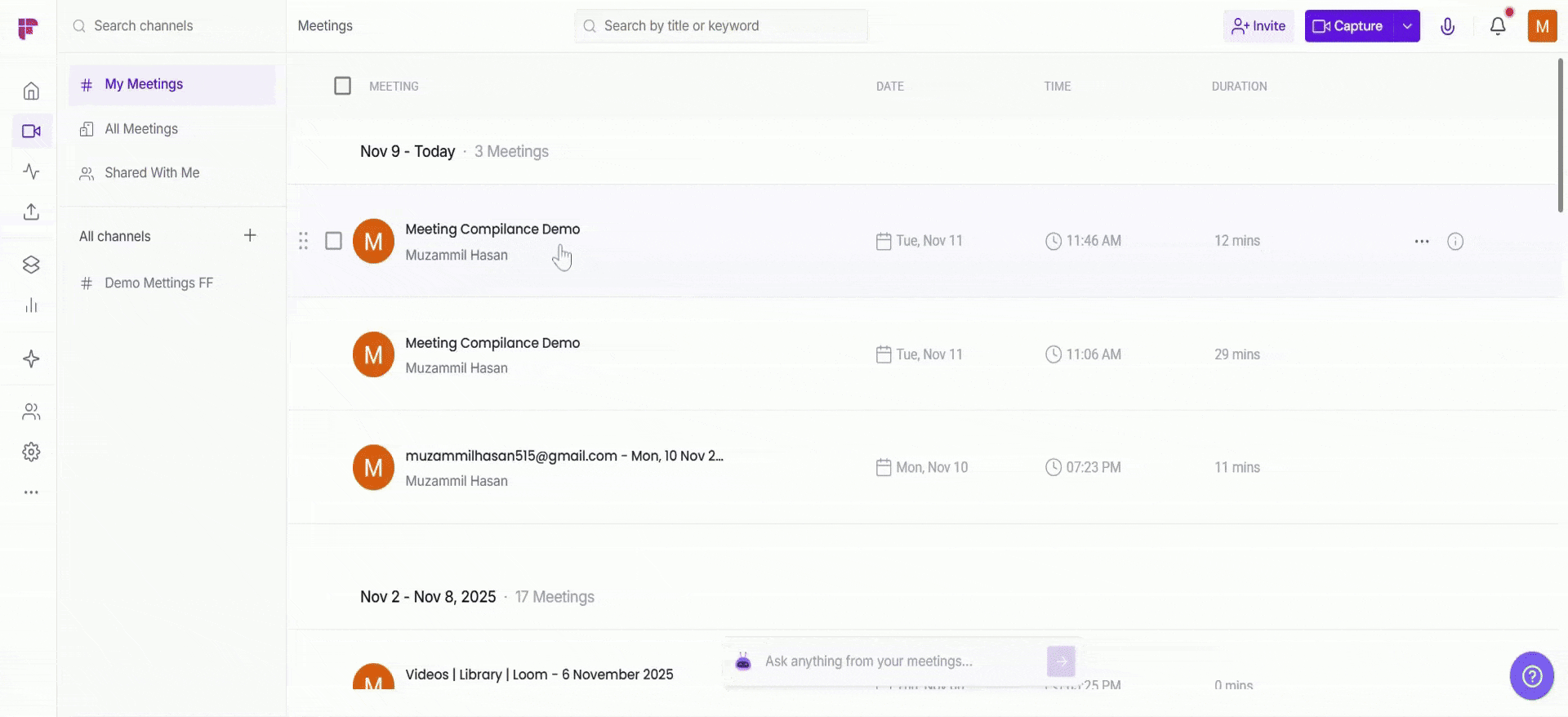Open the help question mark button
Screen dimensions: 1568x717
[1532, 675]
